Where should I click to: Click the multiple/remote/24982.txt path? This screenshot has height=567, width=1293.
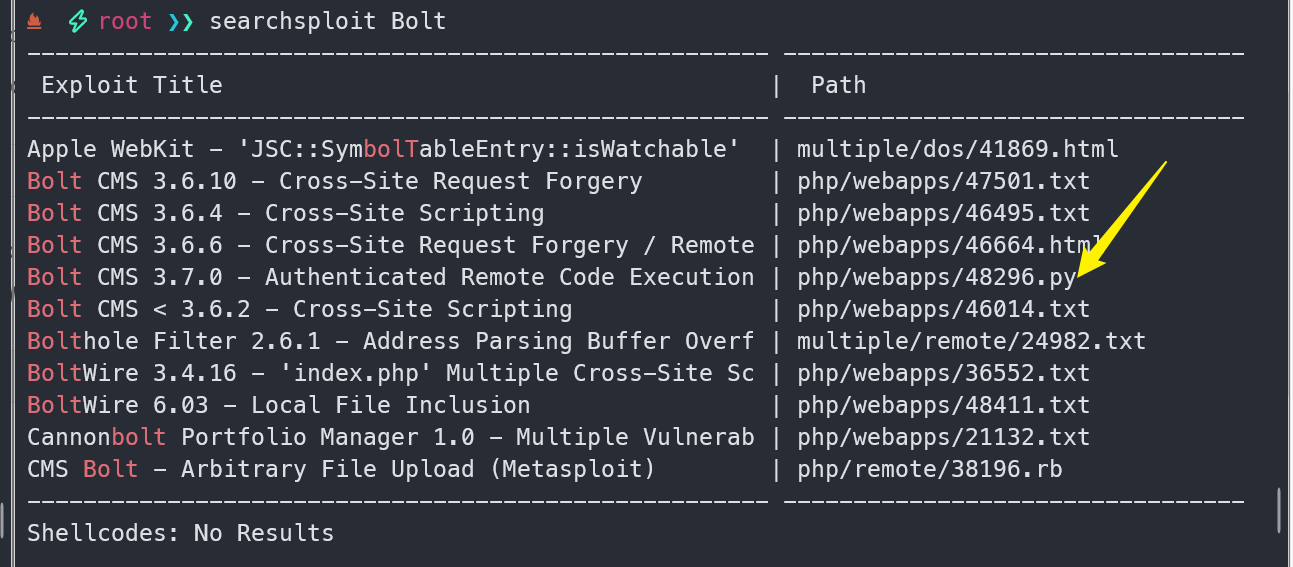click(x=971, y=341)
